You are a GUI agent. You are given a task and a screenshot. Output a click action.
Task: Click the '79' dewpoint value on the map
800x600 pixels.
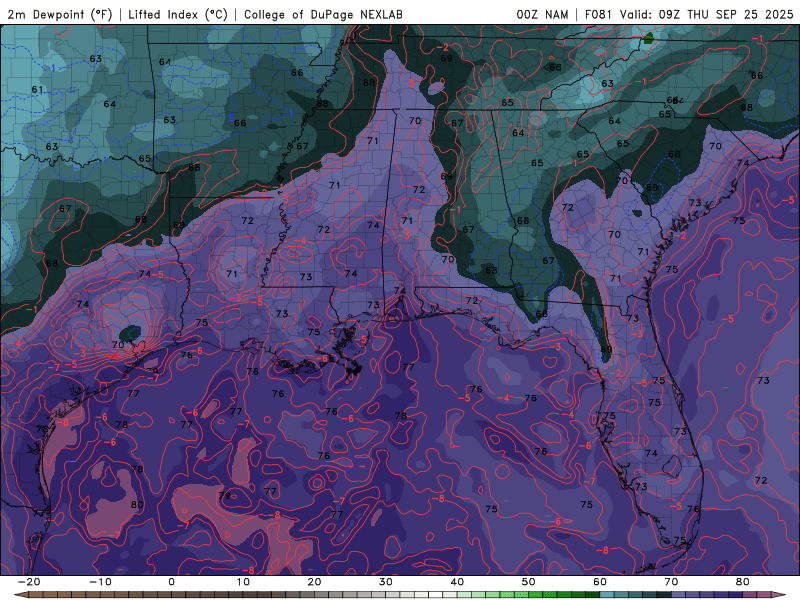[224, 495]
